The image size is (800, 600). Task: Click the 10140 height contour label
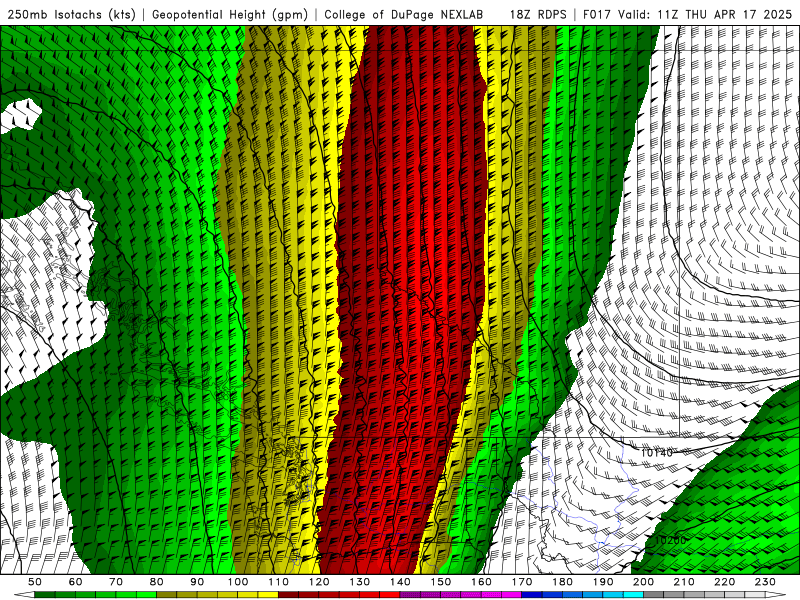[657, 453]
